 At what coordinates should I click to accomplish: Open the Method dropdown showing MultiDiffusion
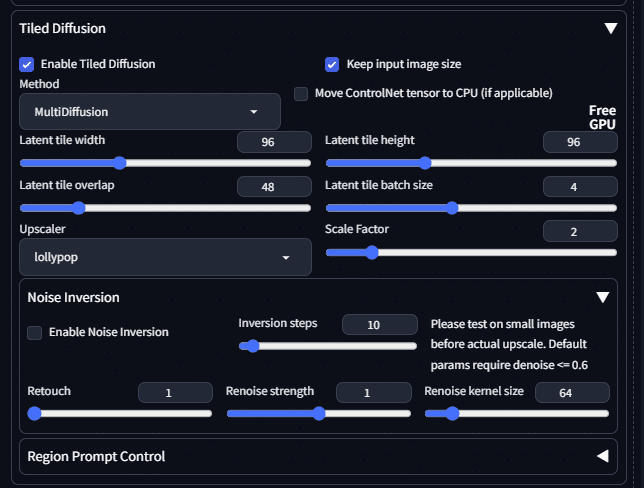150,112
